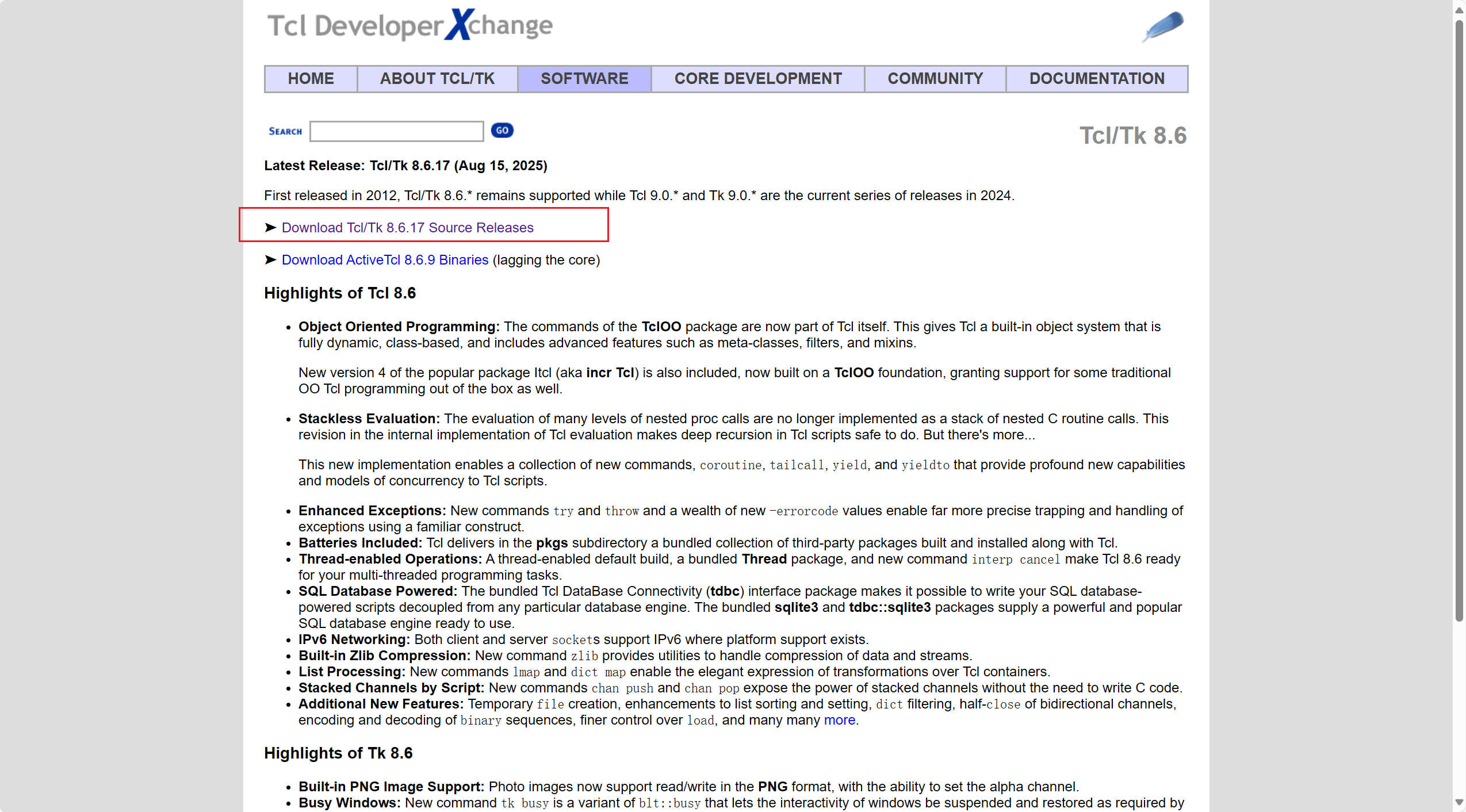1466x812 pixels.
Task: Open the HOME tab
Action: coord(310,79)
